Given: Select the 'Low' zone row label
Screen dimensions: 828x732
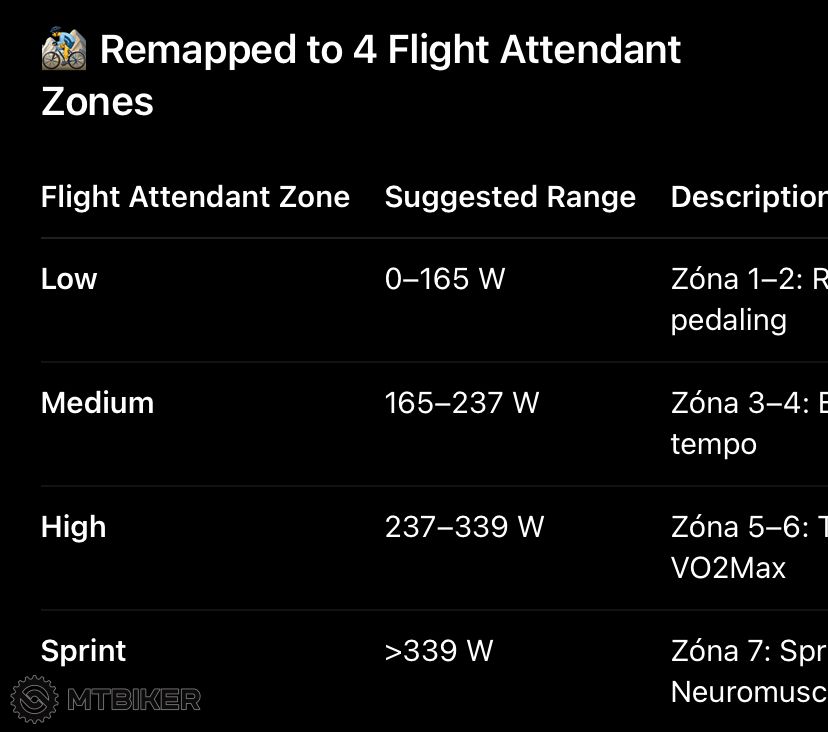Looking at the screenshot, I should click(x=69, y=279).
